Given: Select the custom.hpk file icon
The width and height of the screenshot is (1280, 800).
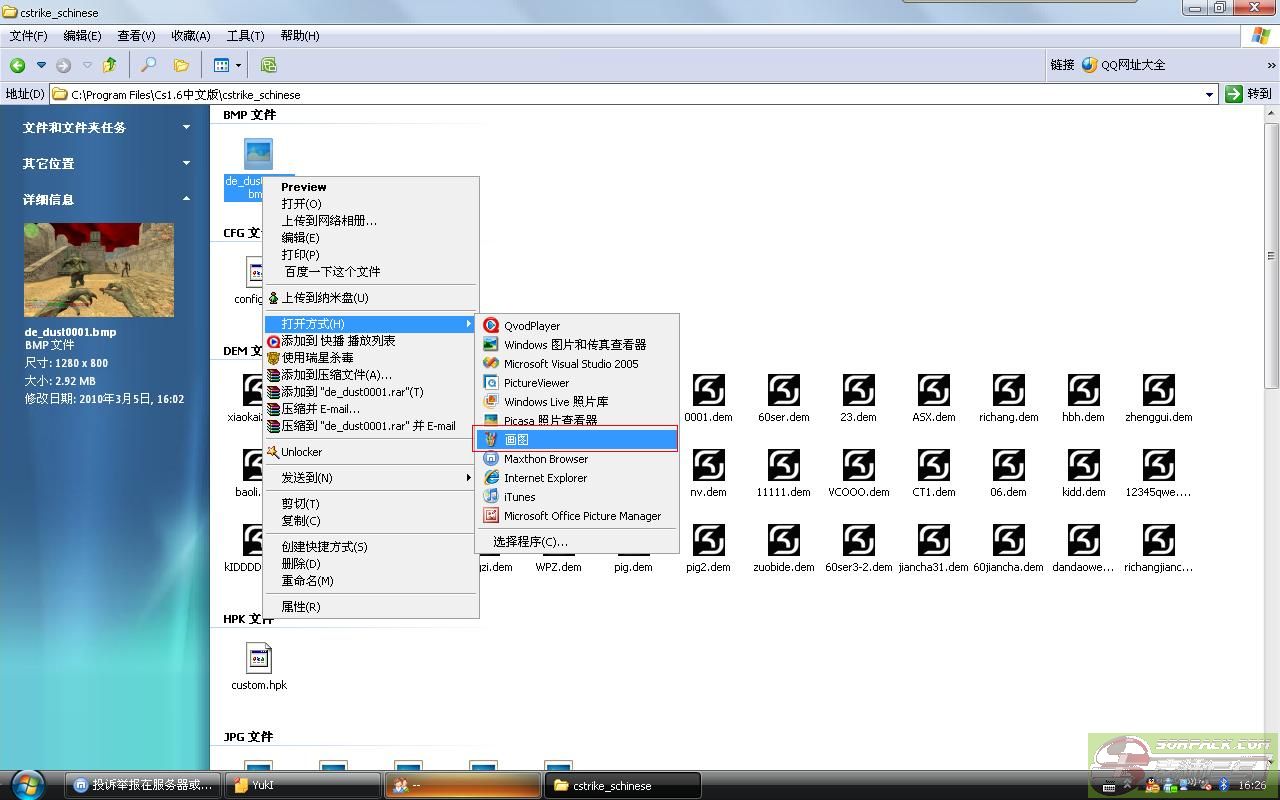Looking at the screenshot, I should [x=259, y=659].
